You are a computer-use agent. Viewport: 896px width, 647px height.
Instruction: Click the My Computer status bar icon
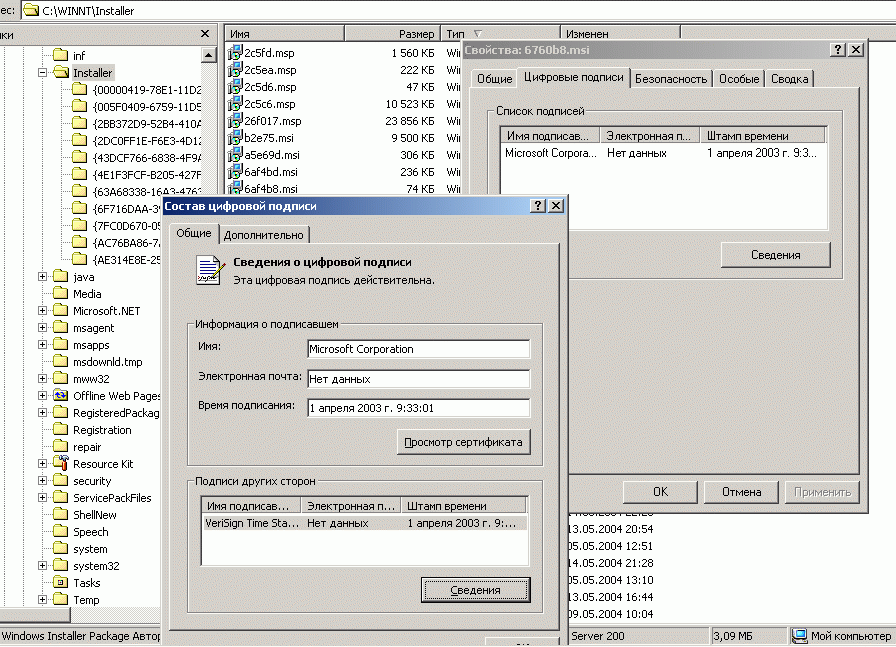pyautogui.click(x=801, y=636)
